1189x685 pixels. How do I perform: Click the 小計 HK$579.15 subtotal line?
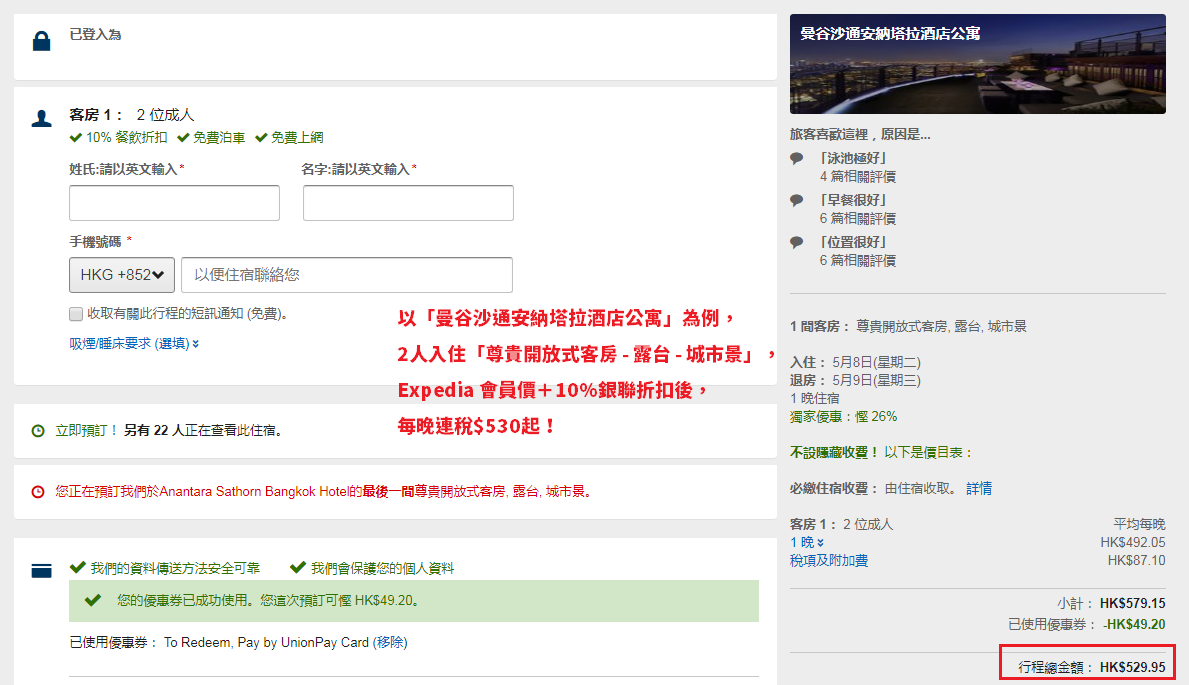[x=1111, y=604]
